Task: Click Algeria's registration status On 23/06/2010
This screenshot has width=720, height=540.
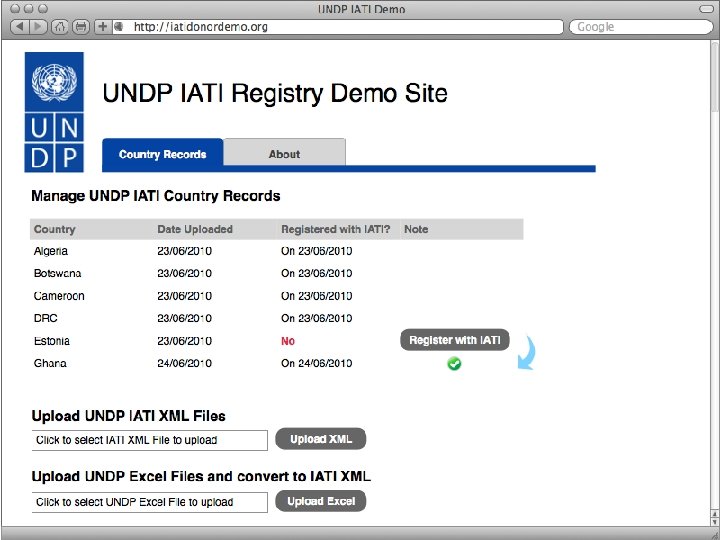Action: [x=316, y=251]
